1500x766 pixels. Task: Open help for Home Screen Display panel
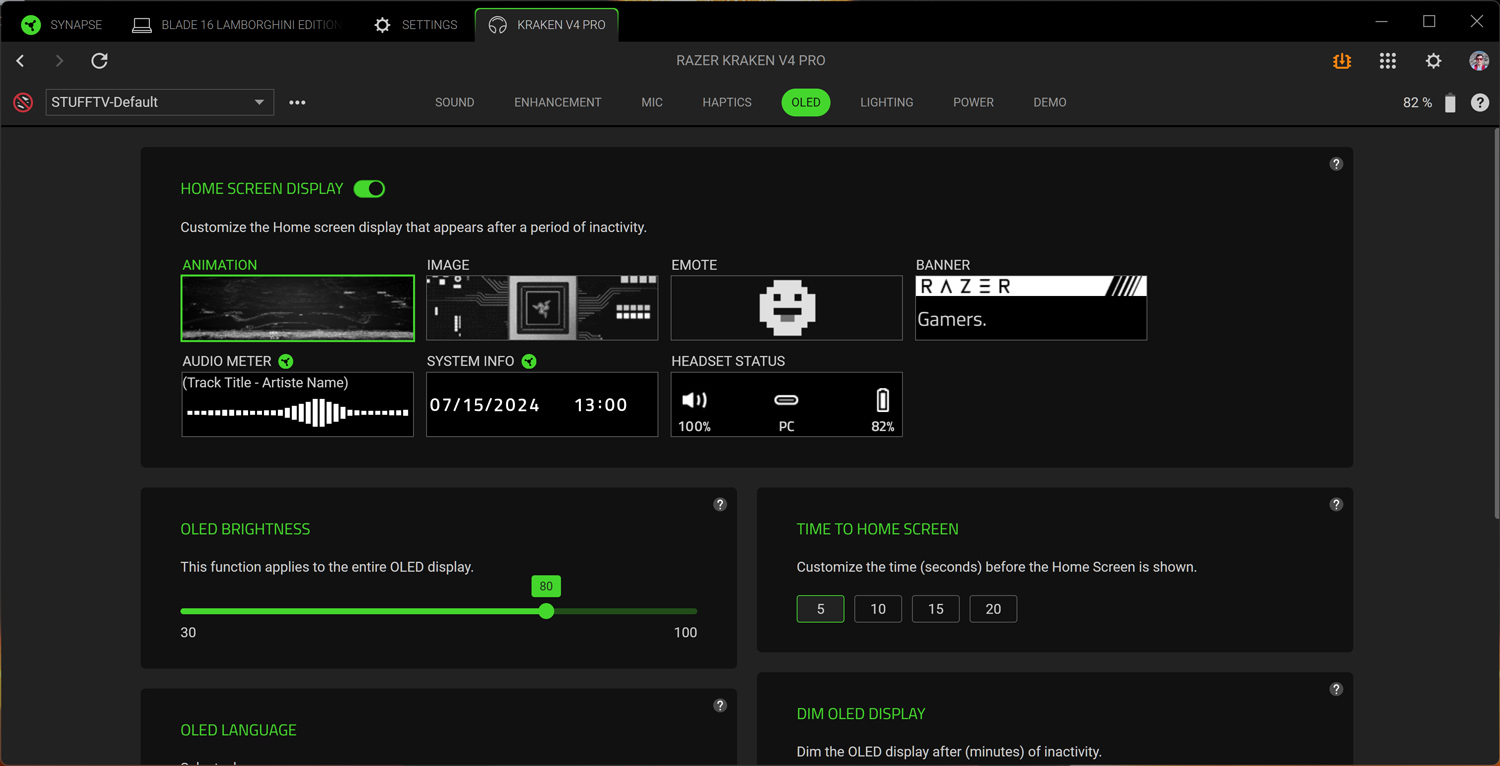[1336, 164]
